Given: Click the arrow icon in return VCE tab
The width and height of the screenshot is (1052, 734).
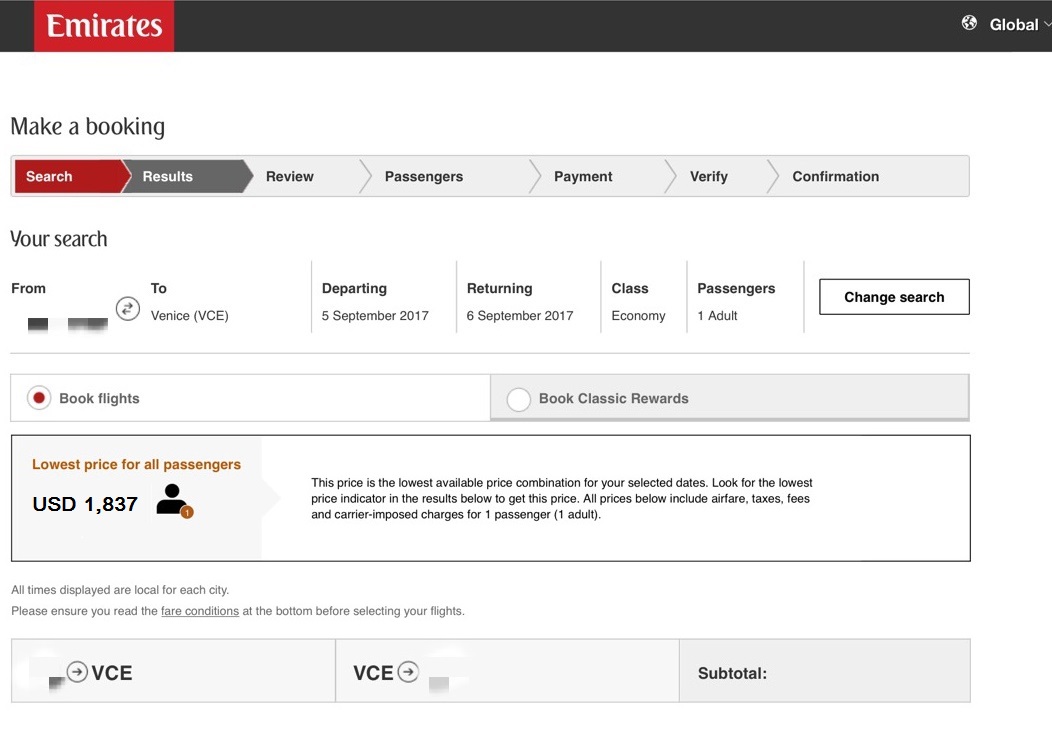Looking at the screenshot, I should click(x=408, y=672).
